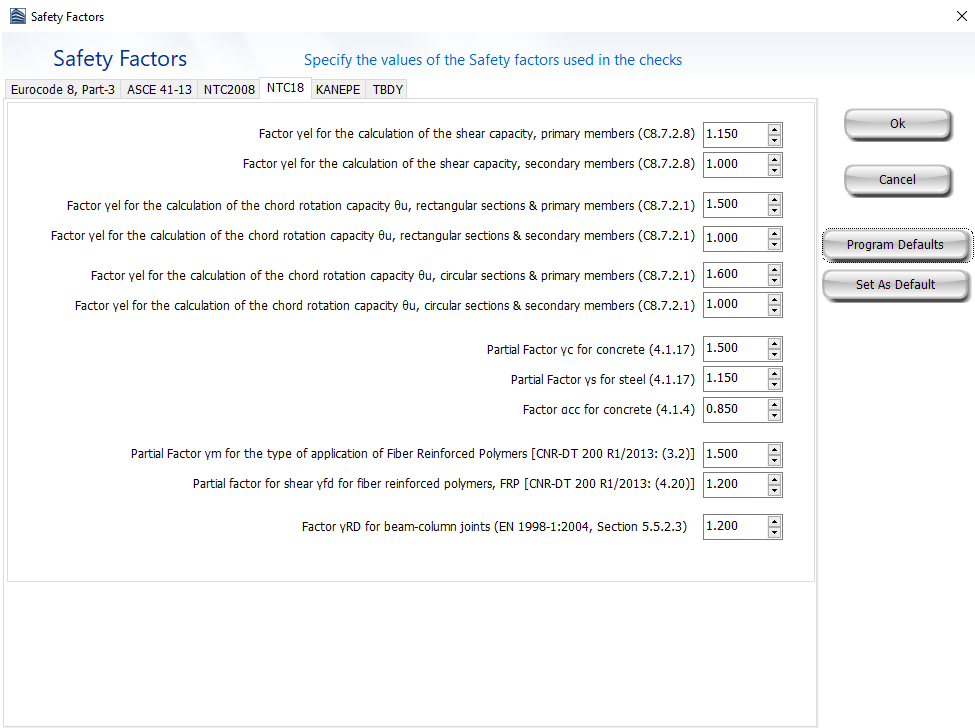The image size is (975, 728).
Task: Increase shear capacity primary members factor
Action: pos(774,129)
